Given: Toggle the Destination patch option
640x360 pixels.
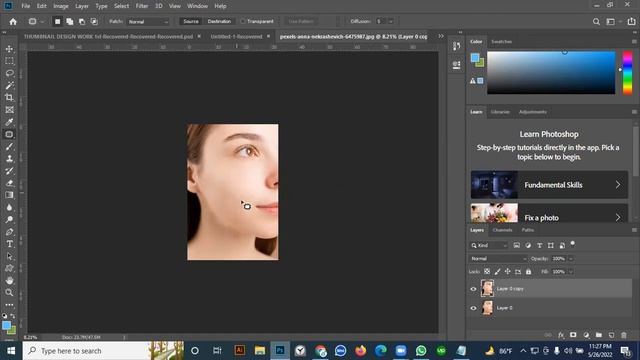Looking at the screenshot, I should click(x=219, y=21).
